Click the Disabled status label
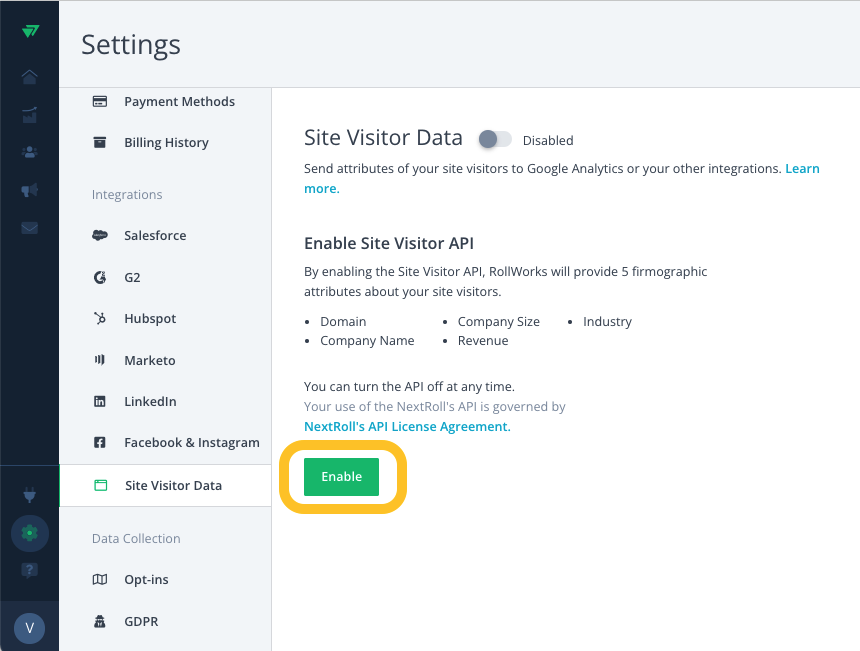This screenshot has width=860, height=651. pyautogui.click(x=548, y=140)
